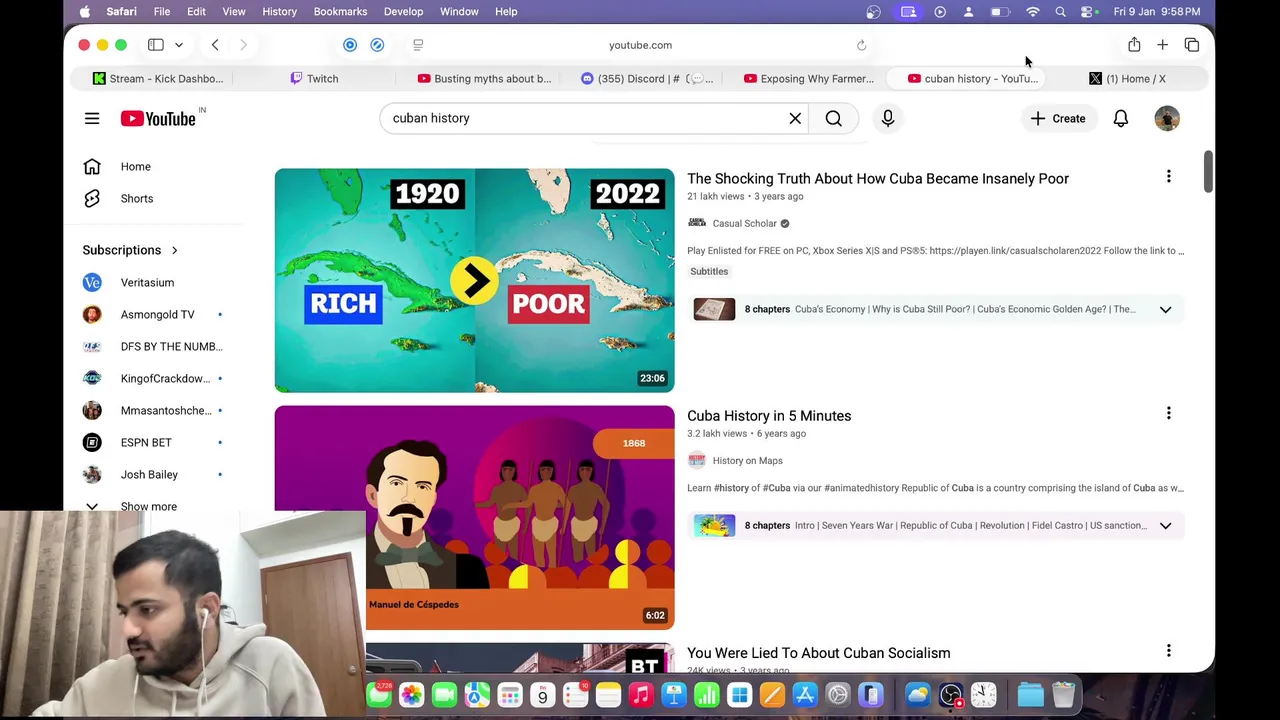Viewport: 1280px width, 720px height.
Task: Open the Photos app in the Dock
Action: pyautogui.click(x=411, y=695)
